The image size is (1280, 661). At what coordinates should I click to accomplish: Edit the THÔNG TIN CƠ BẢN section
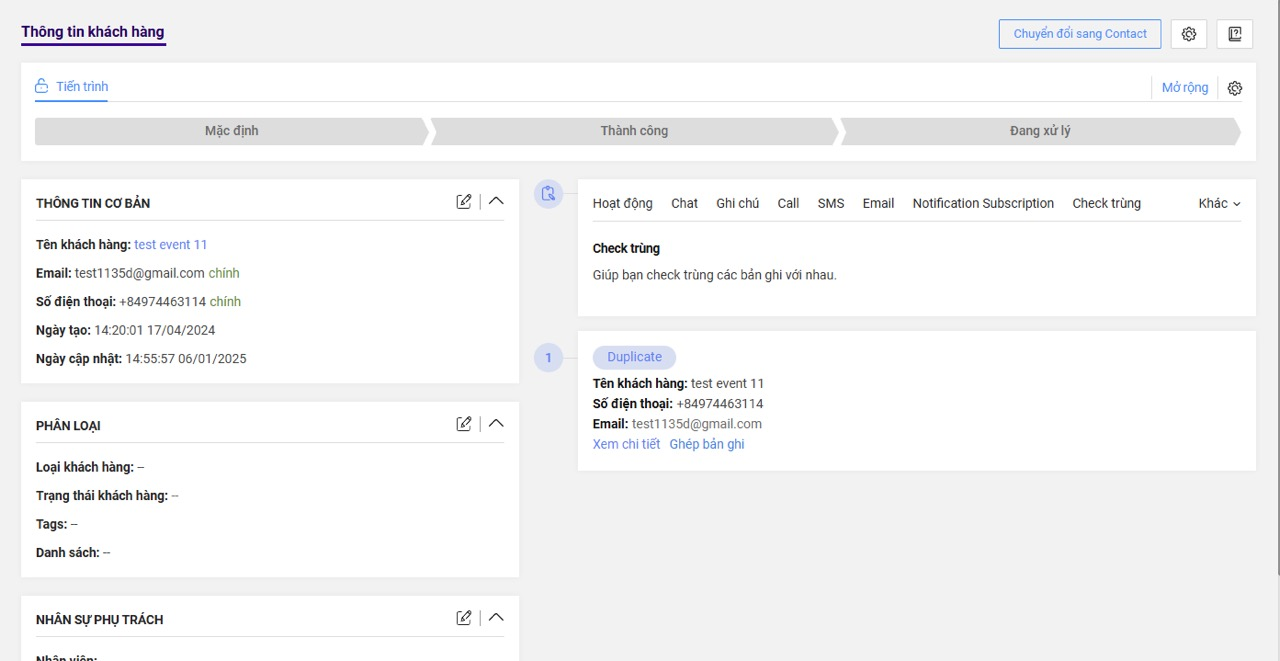464,201
